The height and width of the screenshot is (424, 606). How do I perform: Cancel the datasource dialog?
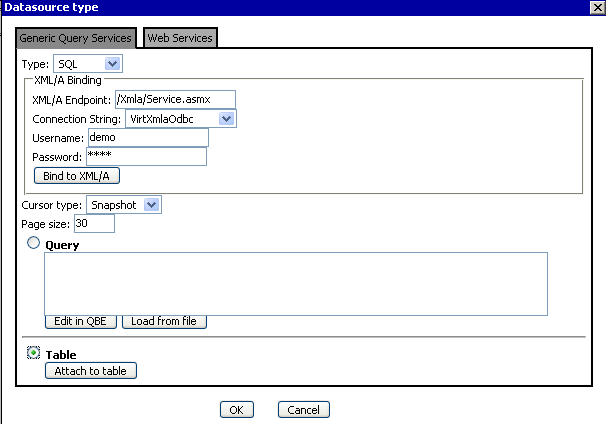point(303,409)
